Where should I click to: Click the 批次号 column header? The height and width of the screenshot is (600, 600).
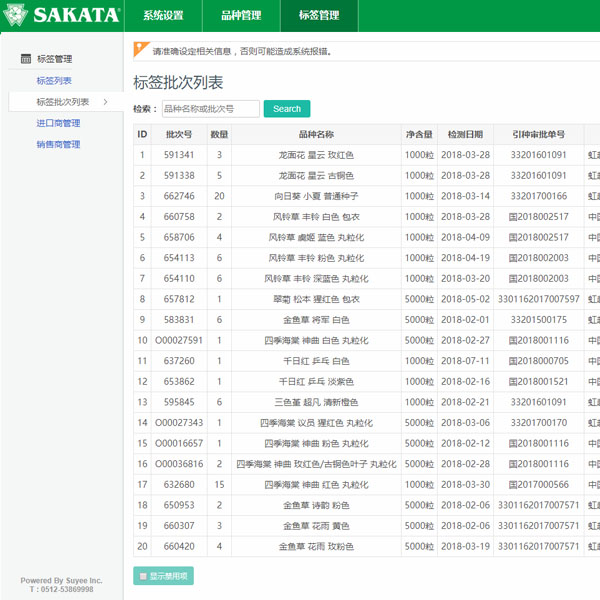tap(179, 134)
